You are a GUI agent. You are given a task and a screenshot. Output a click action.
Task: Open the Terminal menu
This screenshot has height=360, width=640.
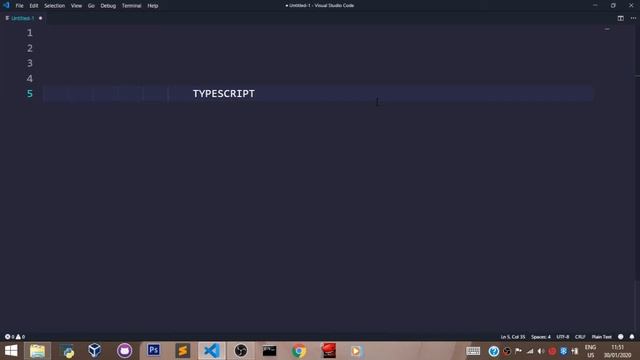(x=131, y=6)
